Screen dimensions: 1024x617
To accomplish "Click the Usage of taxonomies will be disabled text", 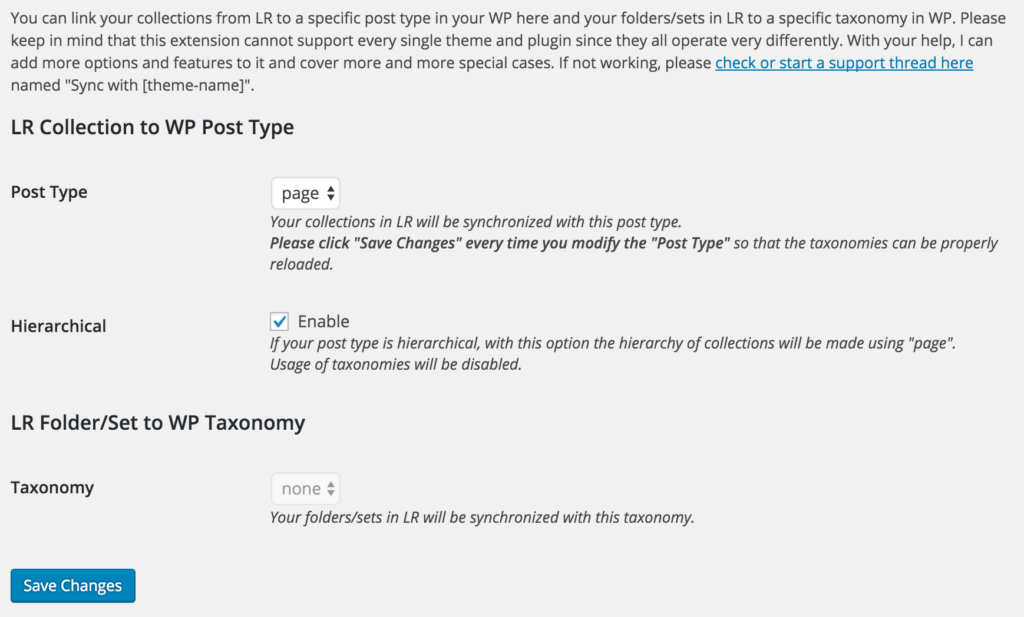I will point(395,365).
